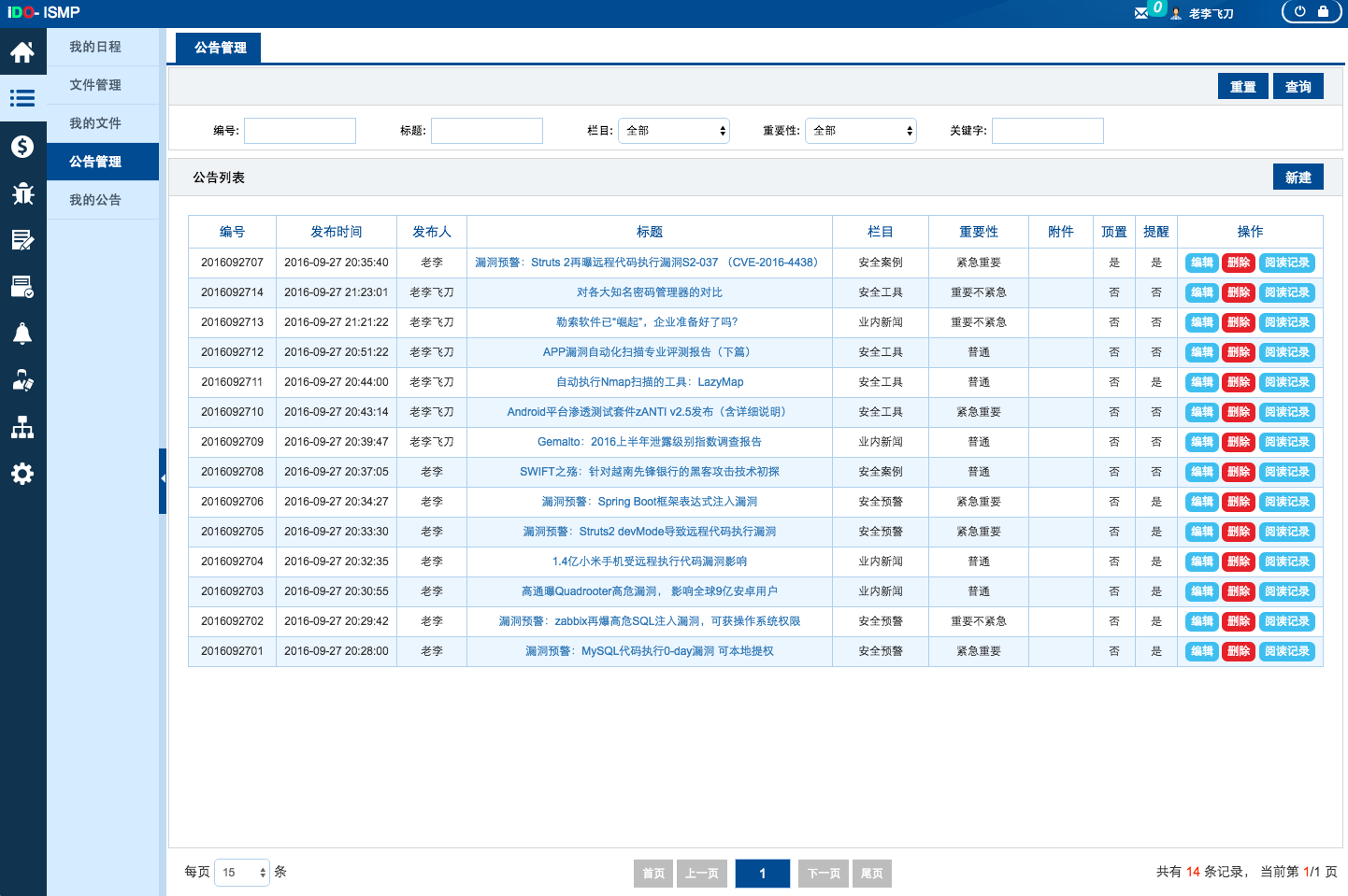Delete announcement 2016092707 using 删除 button
Image resolution: width=1348 pixels, height=896 pixels.
coord(1238,263)
